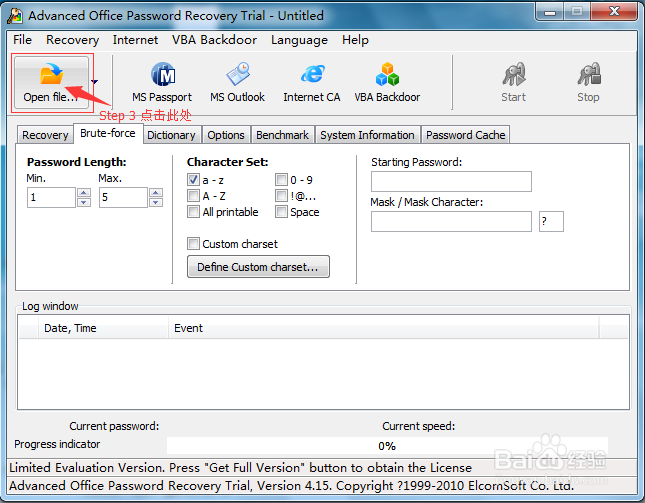Enable the All printable checkbox
This screenshot has height=503, width=645.
tap(193, 212)
